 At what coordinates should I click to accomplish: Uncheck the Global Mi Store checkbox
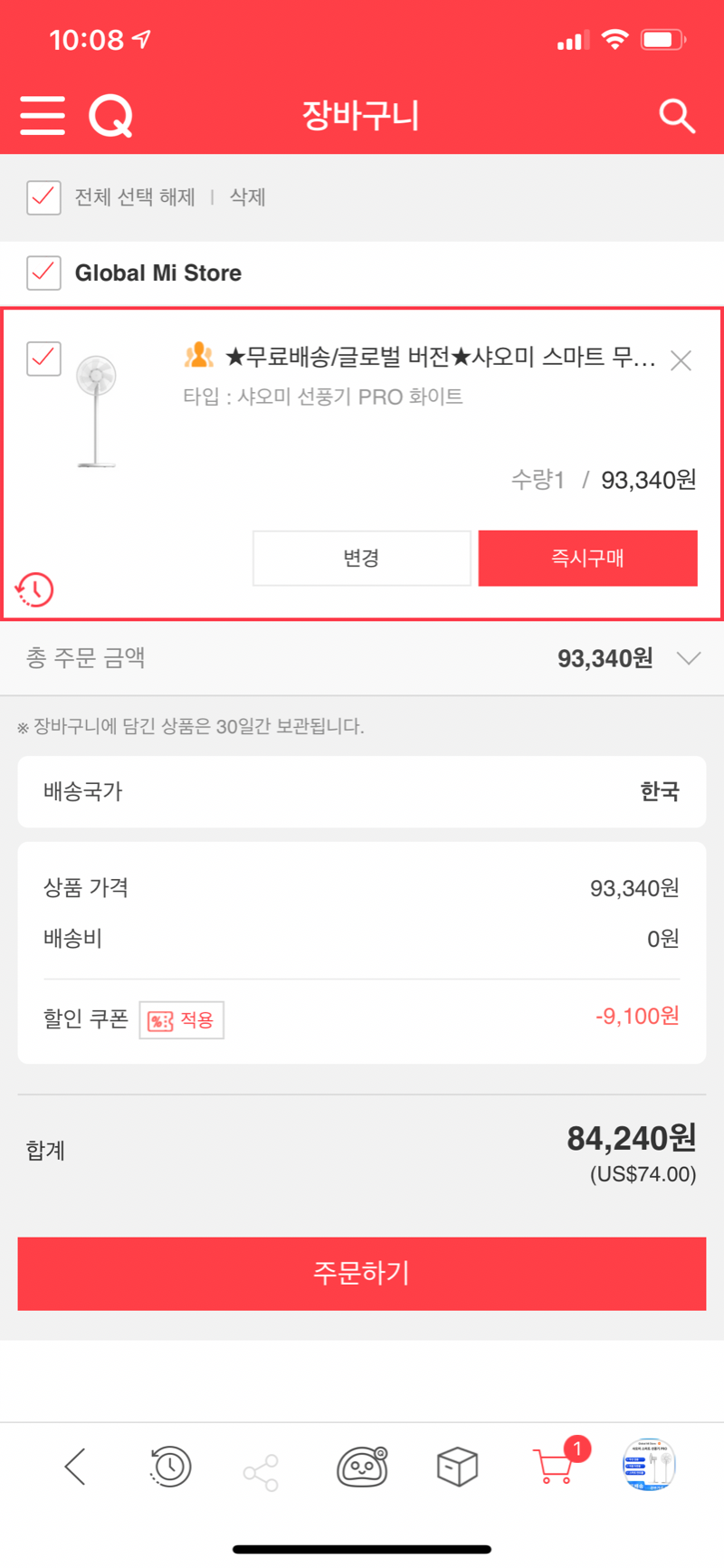pos(43,272)
